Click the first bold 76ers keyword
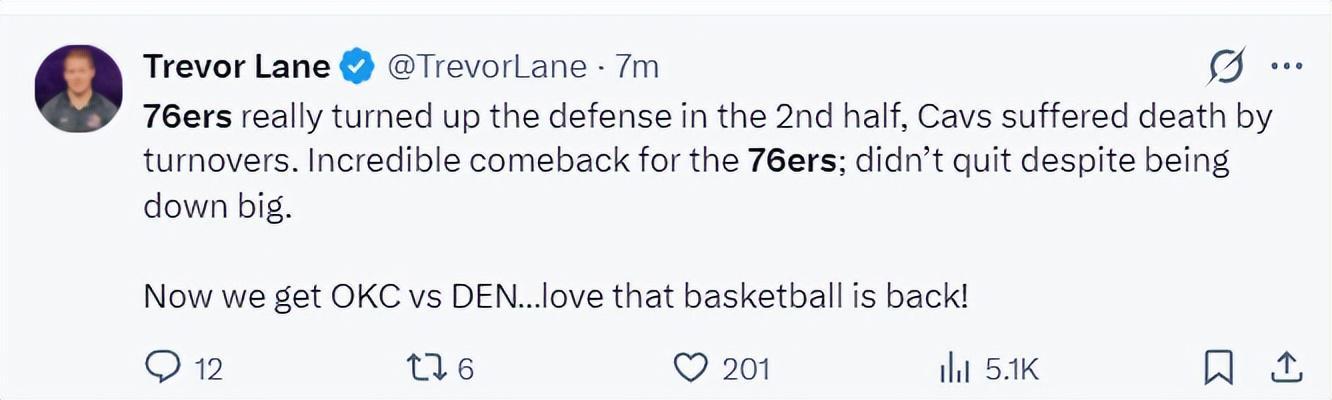1332x400 pixels. coord(188,118)
